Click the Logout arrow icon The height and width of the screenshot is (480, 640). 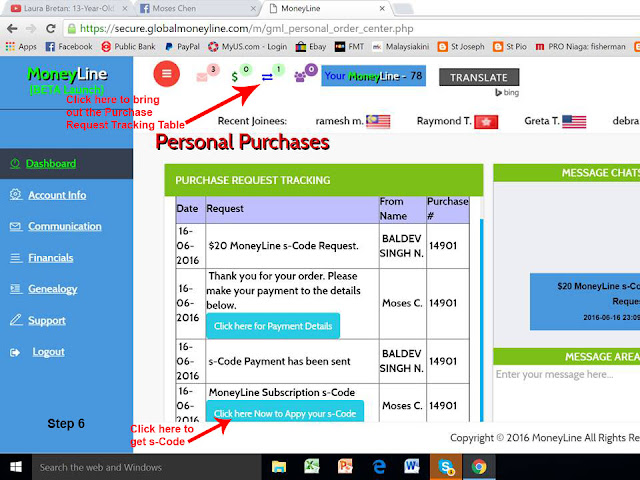15,352
